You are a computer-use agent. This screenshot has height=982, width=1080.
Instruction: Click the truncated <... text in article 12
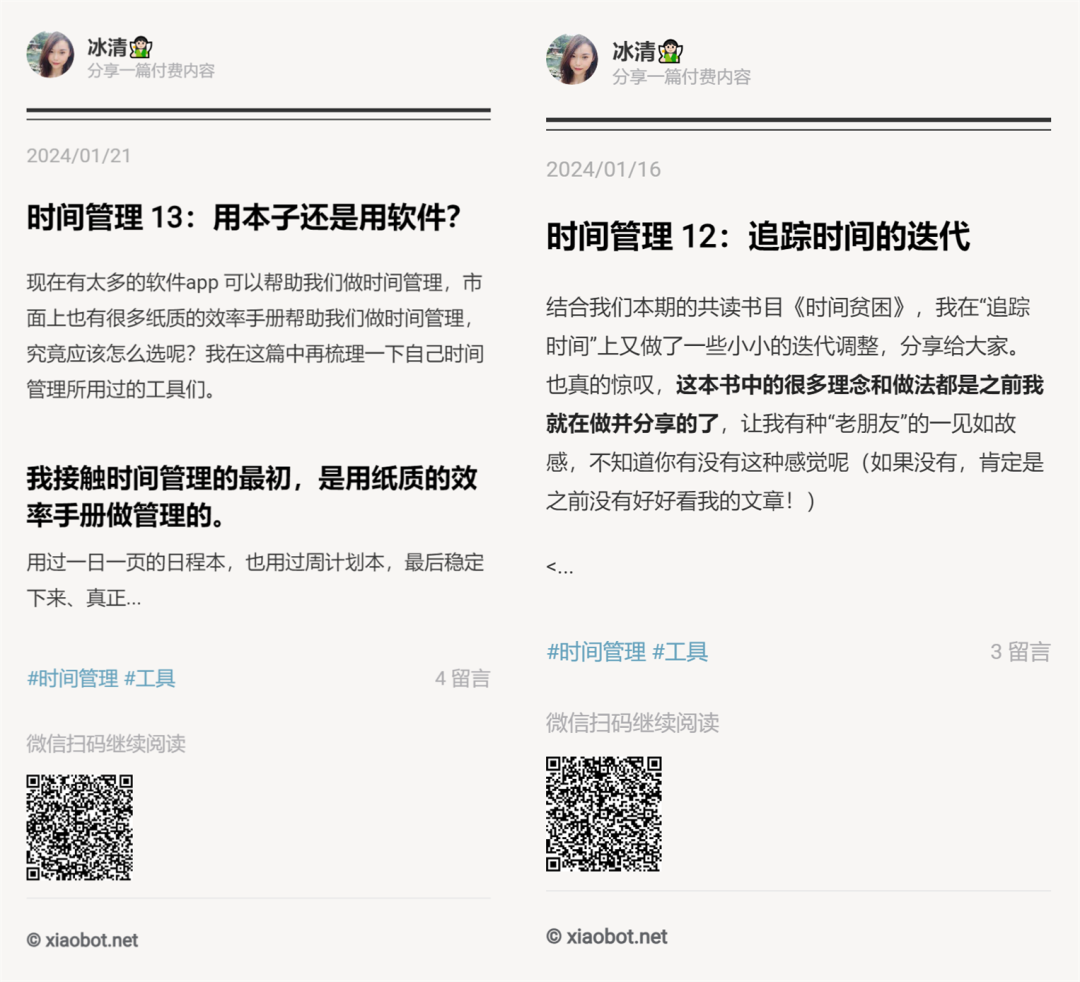point(559,567)
